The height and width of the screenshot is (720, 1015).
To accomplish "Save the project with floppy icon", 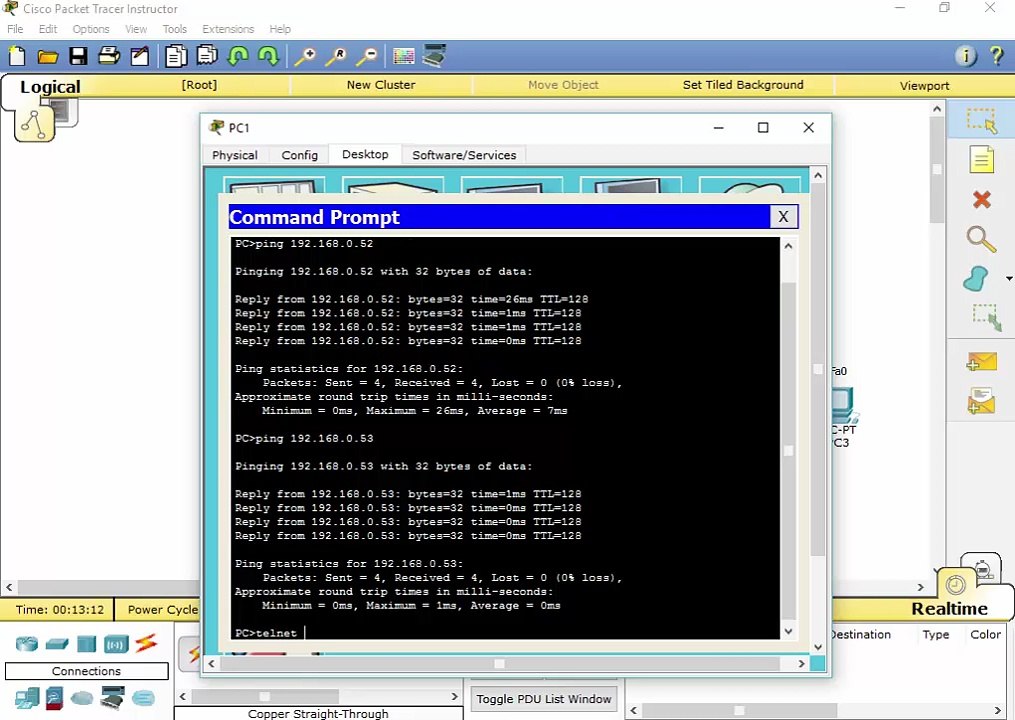I will 78,56.
